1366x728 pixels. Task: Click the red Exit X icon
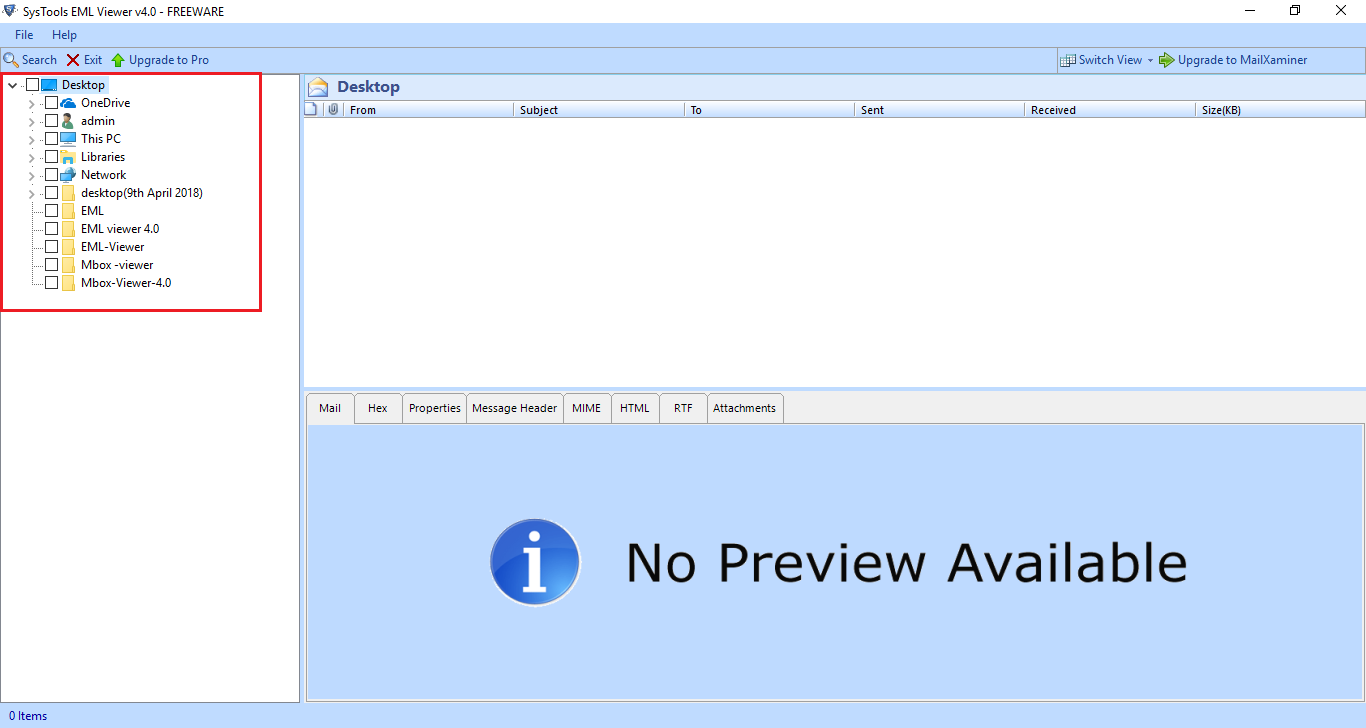point(73,60)
